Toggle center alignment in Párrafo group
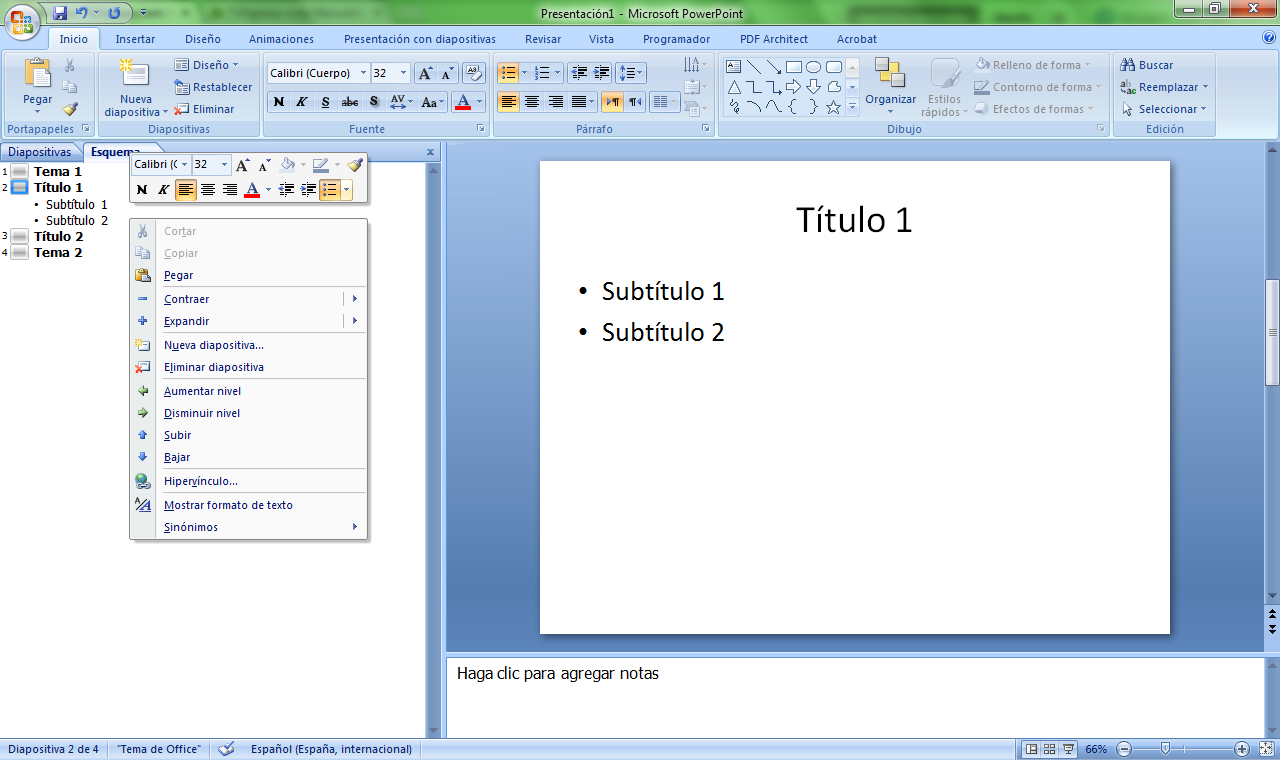1280x760 pixels. click(x=532, y=102)
